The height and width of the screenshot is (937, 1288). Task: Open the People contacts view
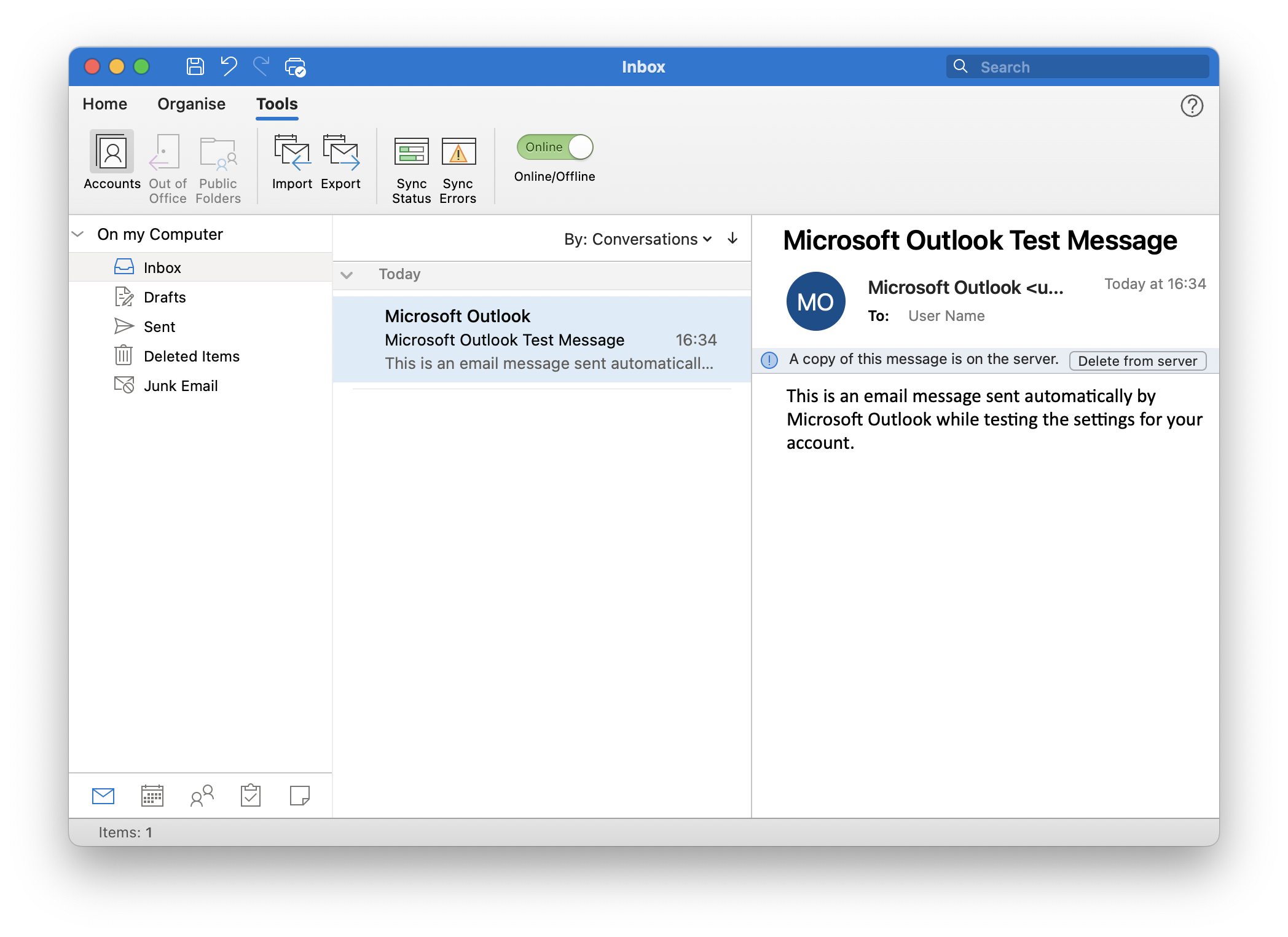pyautogui.click(x=202, y=796)
